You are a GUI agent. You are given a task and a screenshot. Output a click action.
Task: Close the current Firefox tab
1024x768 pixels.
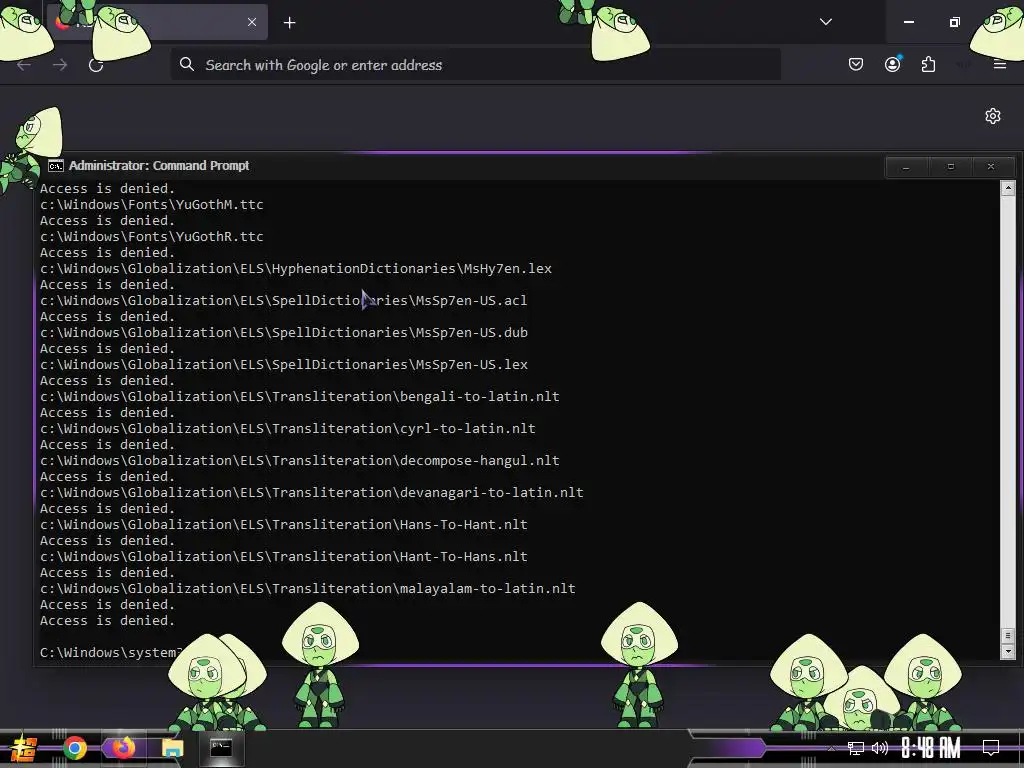[252, 22]
